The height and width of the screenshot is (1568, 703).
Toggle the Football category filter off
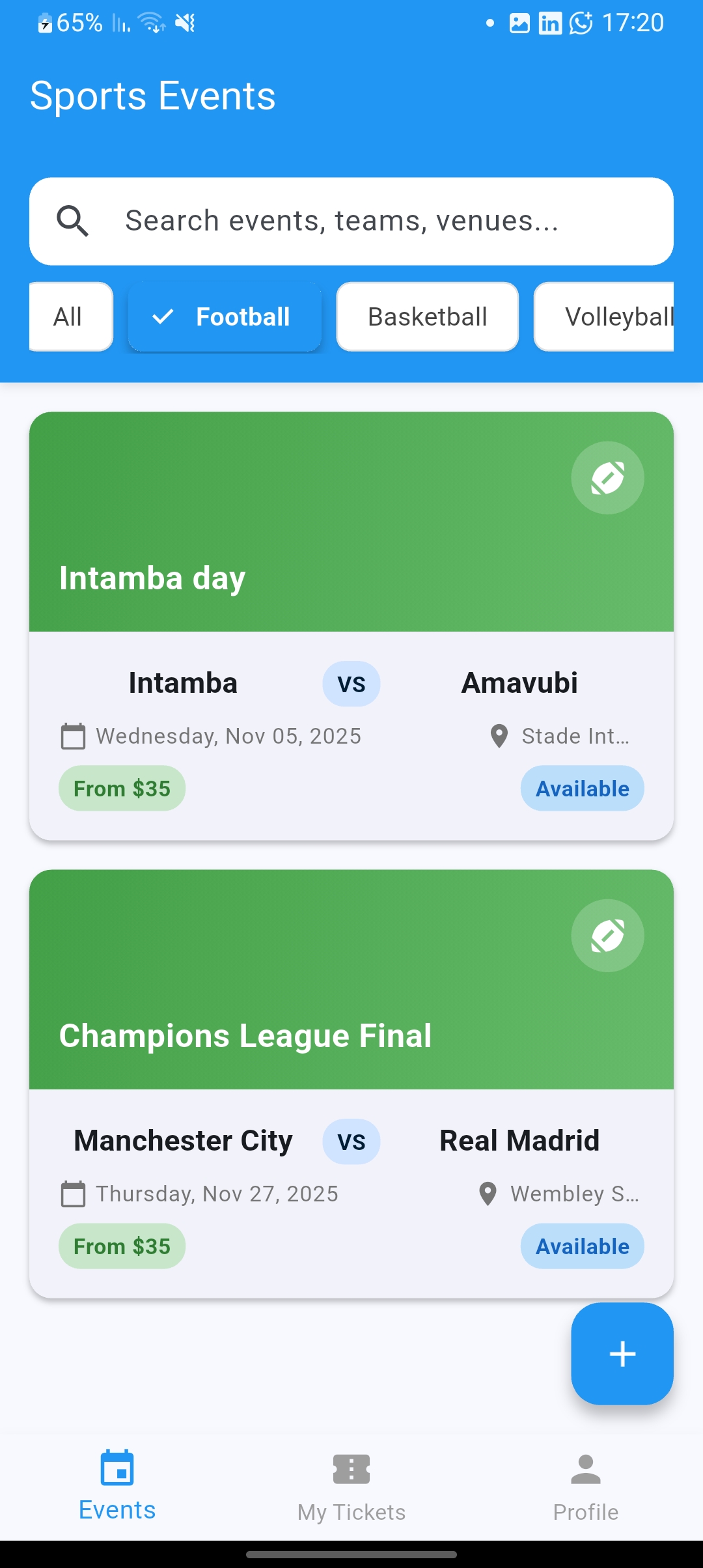click(225, 316)
